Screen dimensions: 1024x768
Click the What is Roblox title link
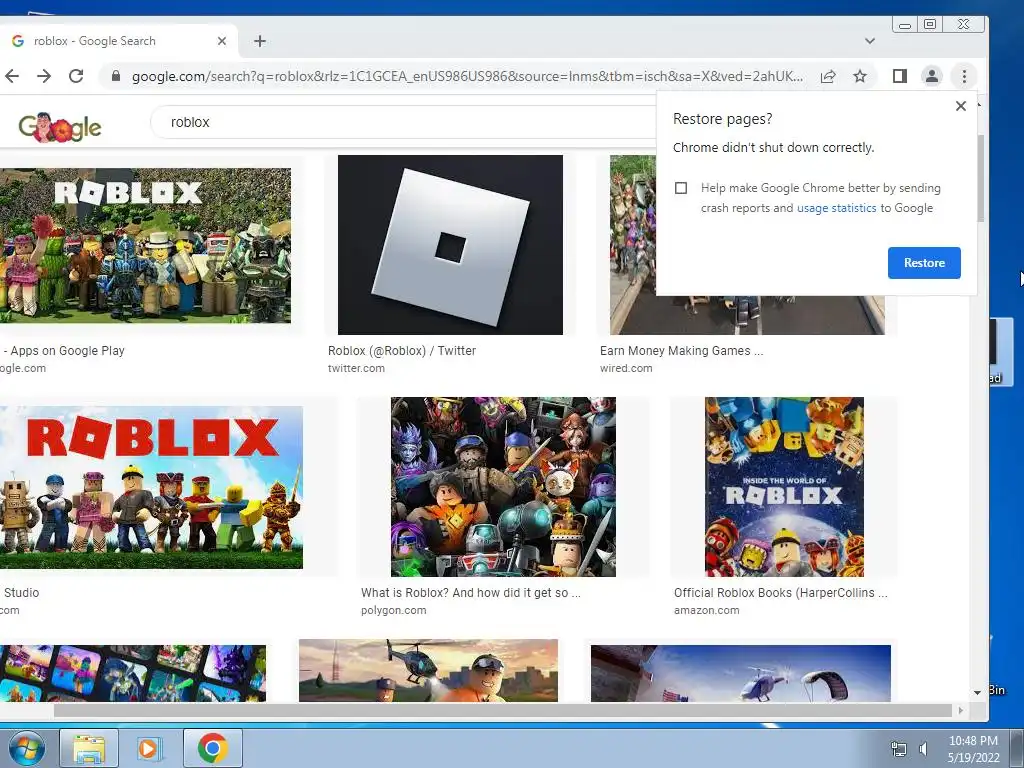pos(470,593)
